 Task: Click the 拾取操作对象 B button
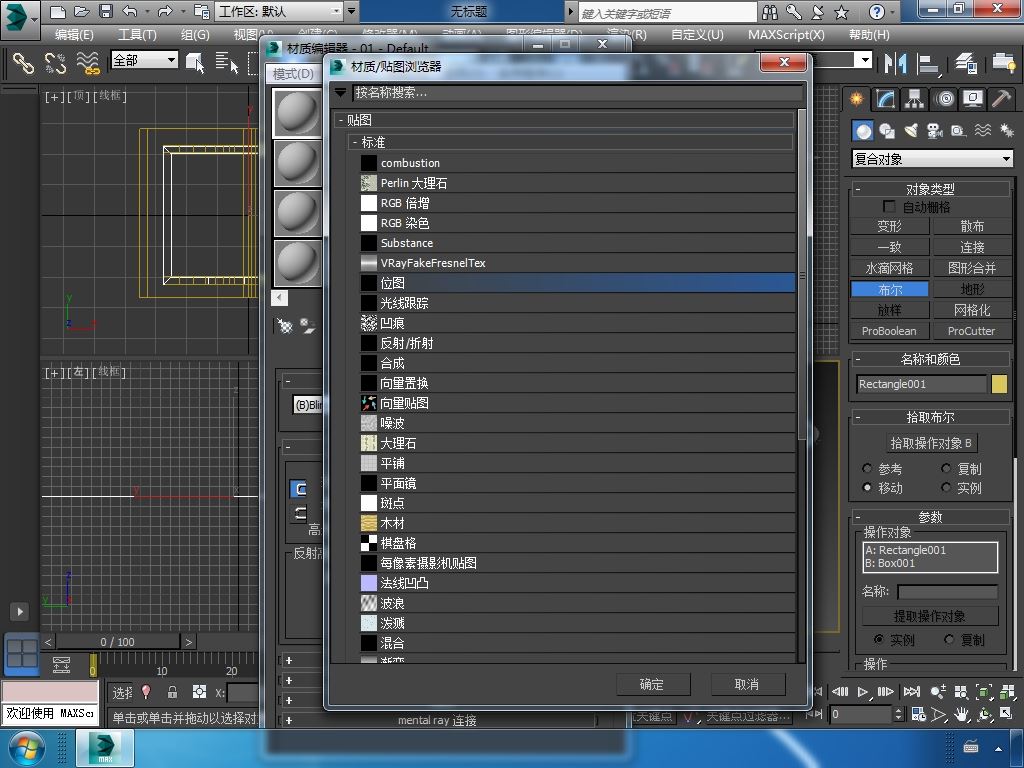(931, 443)
